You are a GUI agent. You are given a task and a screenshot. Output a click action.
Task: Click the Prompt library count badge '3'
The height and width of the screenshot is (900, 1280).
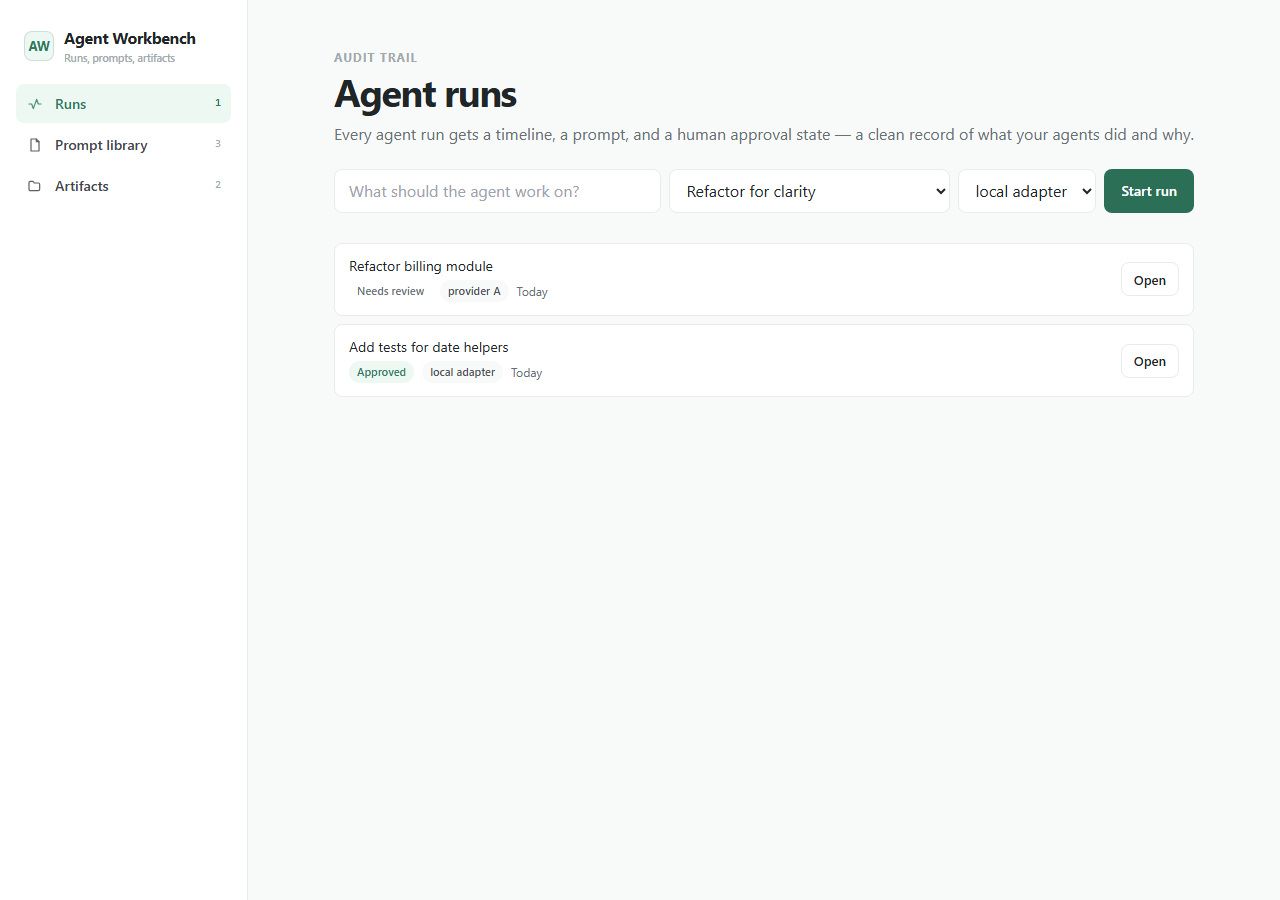(218, 144)
